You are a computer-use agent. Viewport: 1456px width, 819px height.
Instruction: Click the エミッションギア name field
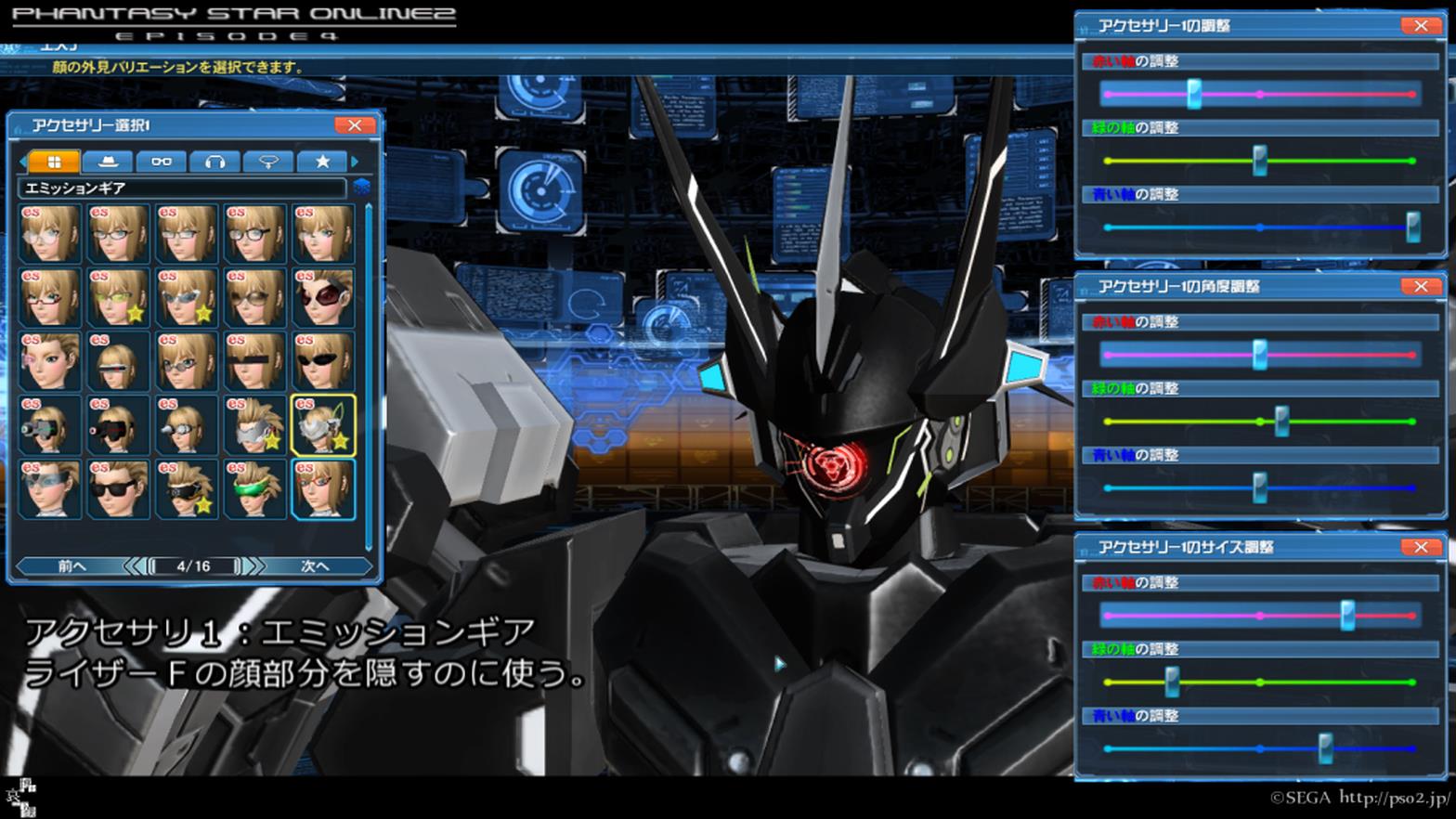pyautogui.click(x=182, y=188)
